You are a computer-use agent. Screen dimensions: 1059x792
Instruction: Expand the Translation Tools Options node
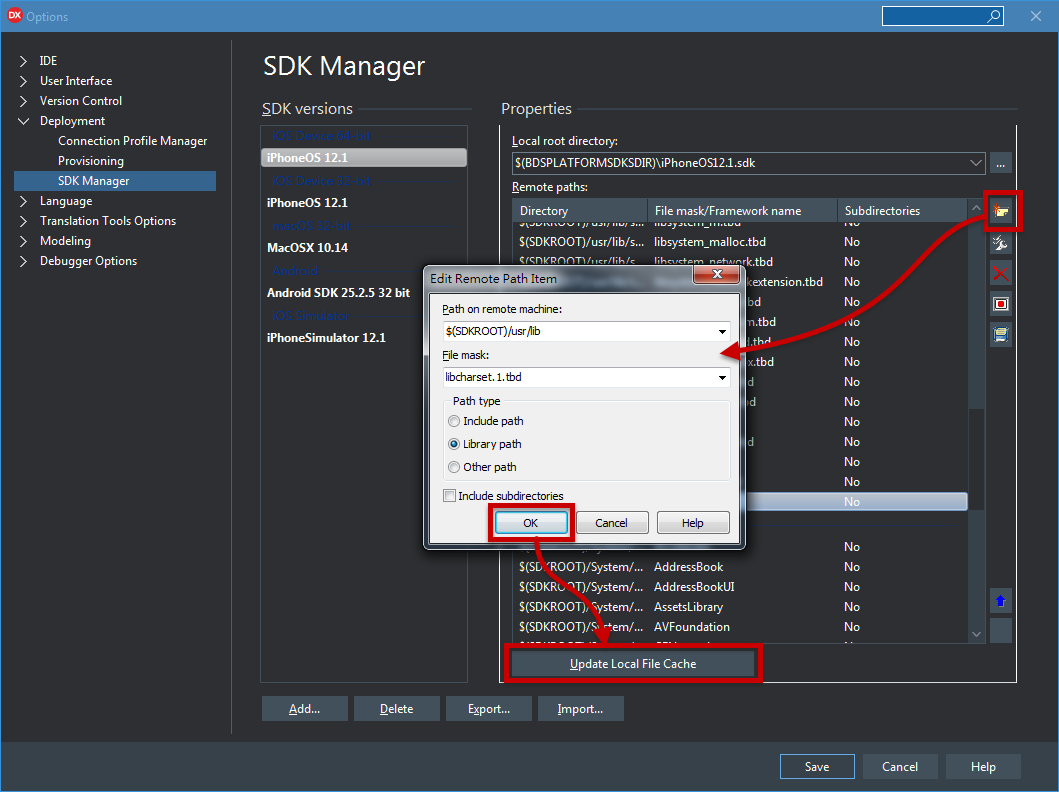pyautogui.click(x=24, y=221)
